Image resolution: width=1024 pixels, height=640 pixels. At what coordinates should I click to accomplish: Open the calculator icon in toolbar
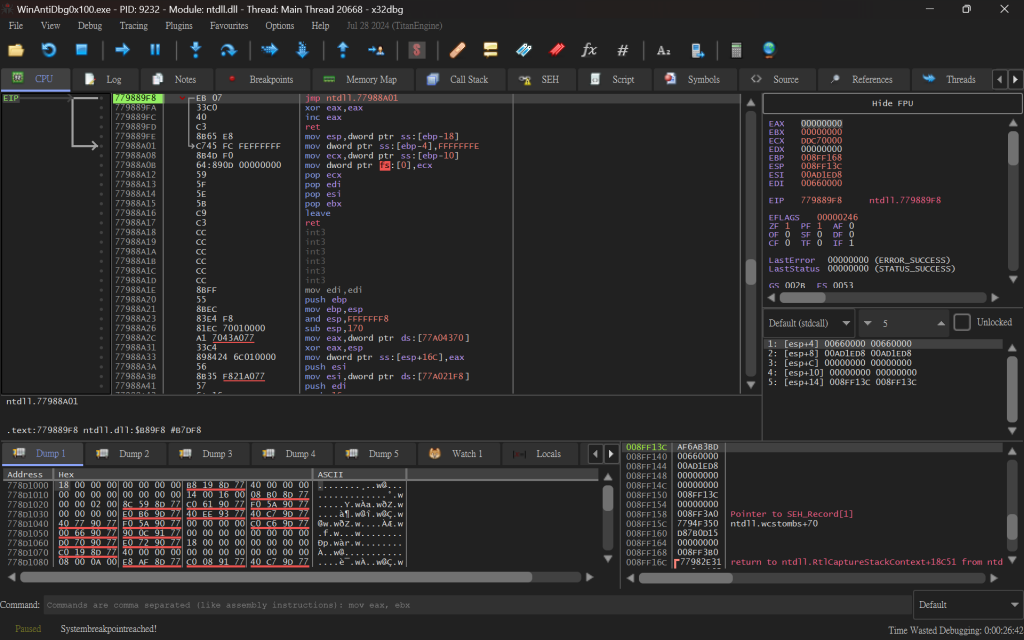point(736,49)
